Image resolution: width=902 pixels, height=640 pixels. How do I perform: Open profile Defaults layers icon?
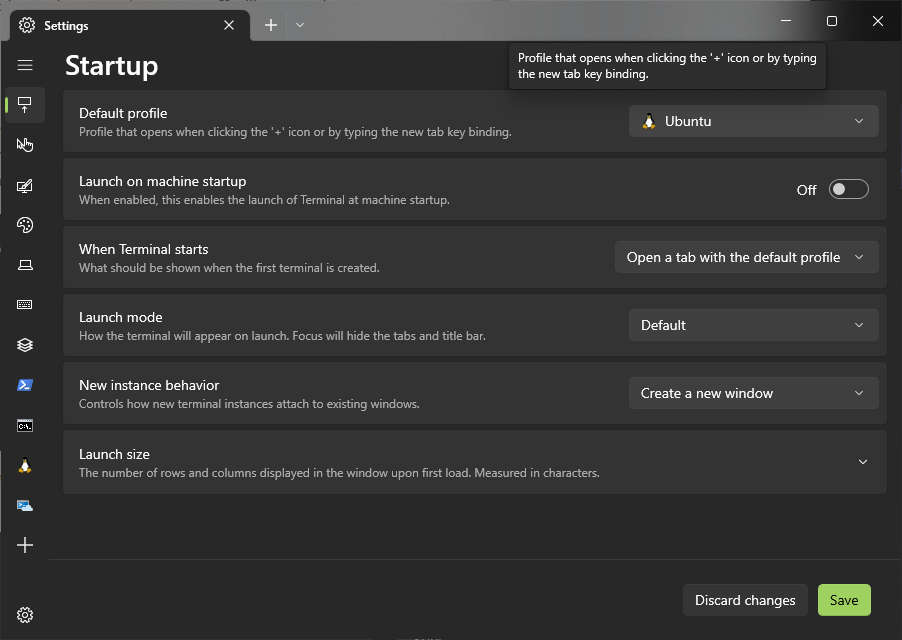click(25, 345)
